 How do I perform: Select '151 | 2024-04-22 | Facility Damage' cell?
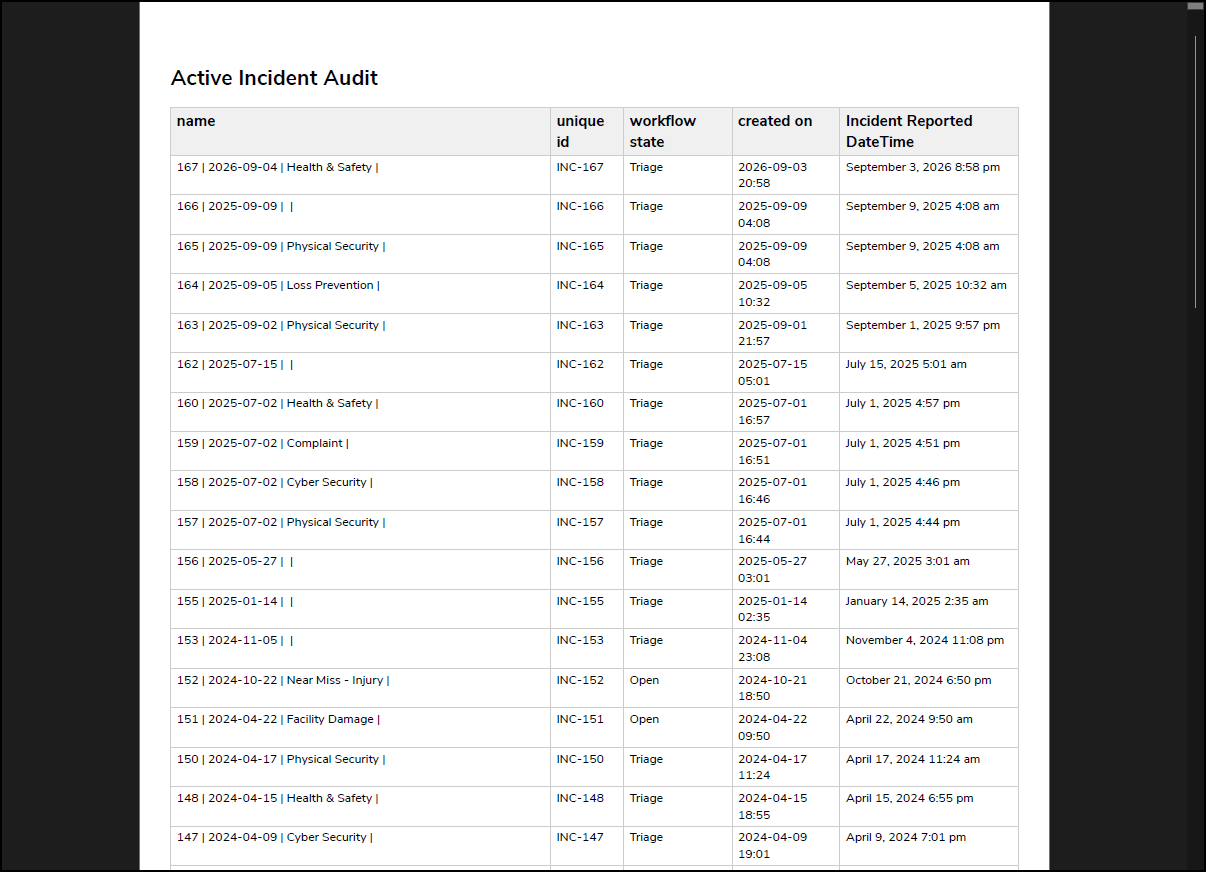360,728
